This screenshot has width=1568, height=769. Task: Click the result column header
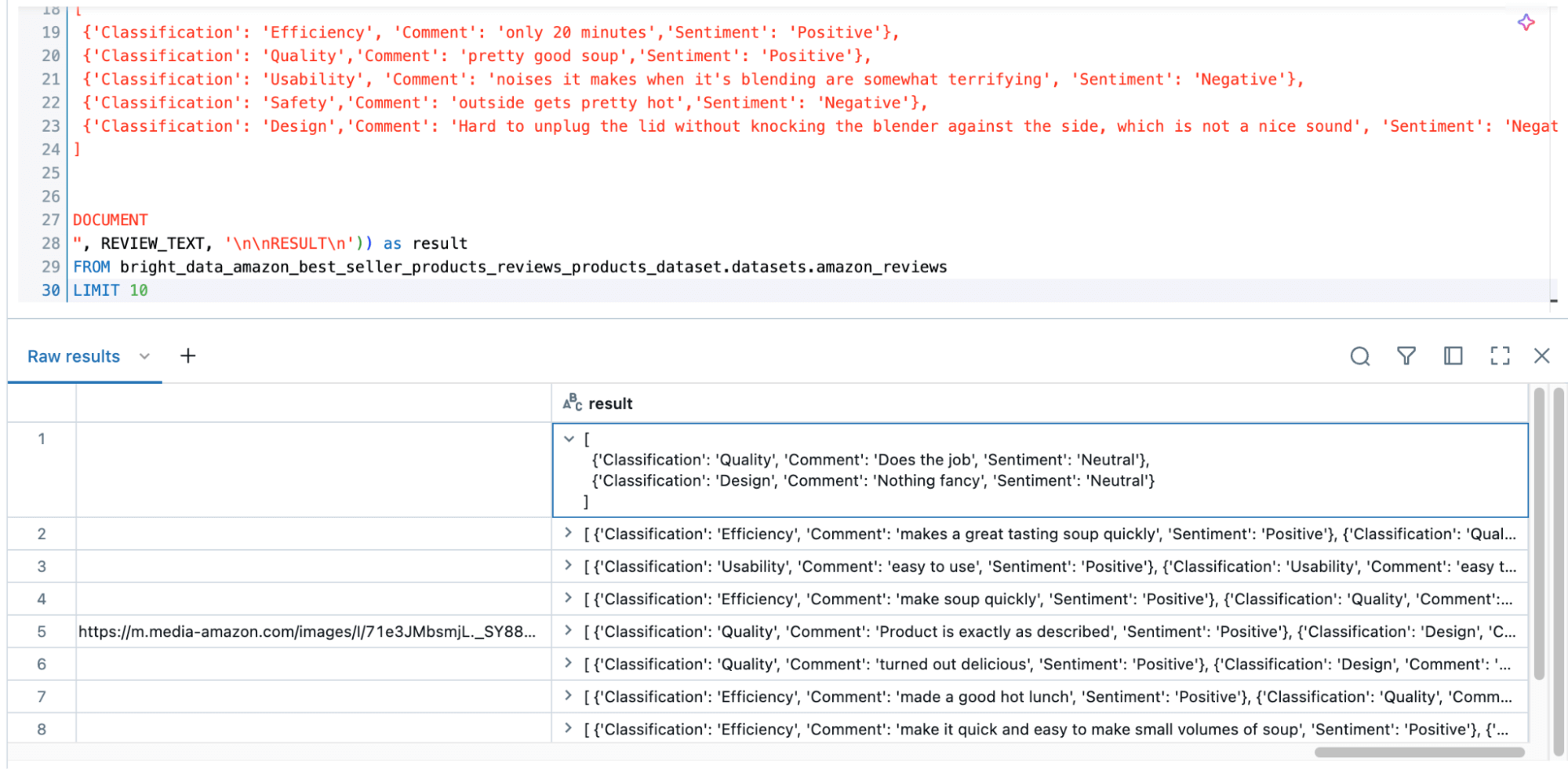tap(610, 403)
